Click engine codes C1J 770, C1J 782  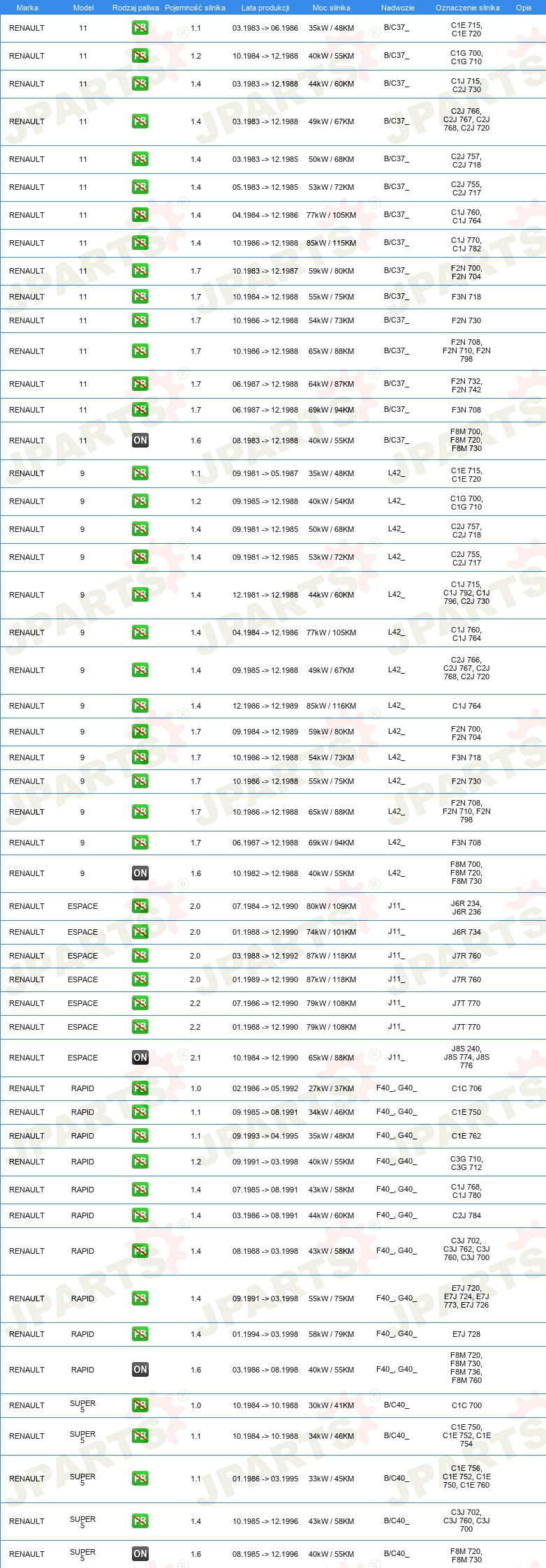coord(466,244)
